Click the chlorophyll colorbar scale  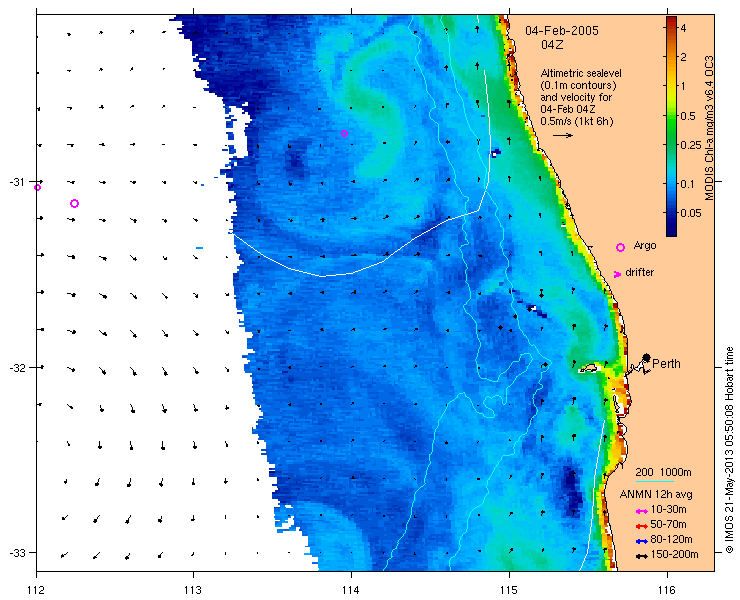(x=671, y=126)
